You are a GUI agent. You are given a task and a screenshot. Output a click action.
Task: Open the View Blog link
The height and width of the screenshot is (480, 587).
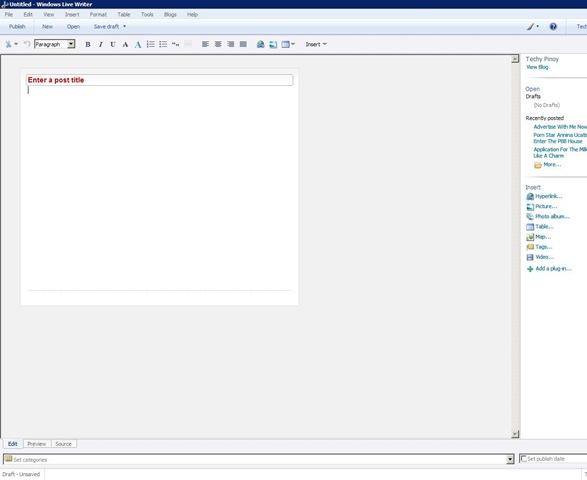tap(537, 67)
